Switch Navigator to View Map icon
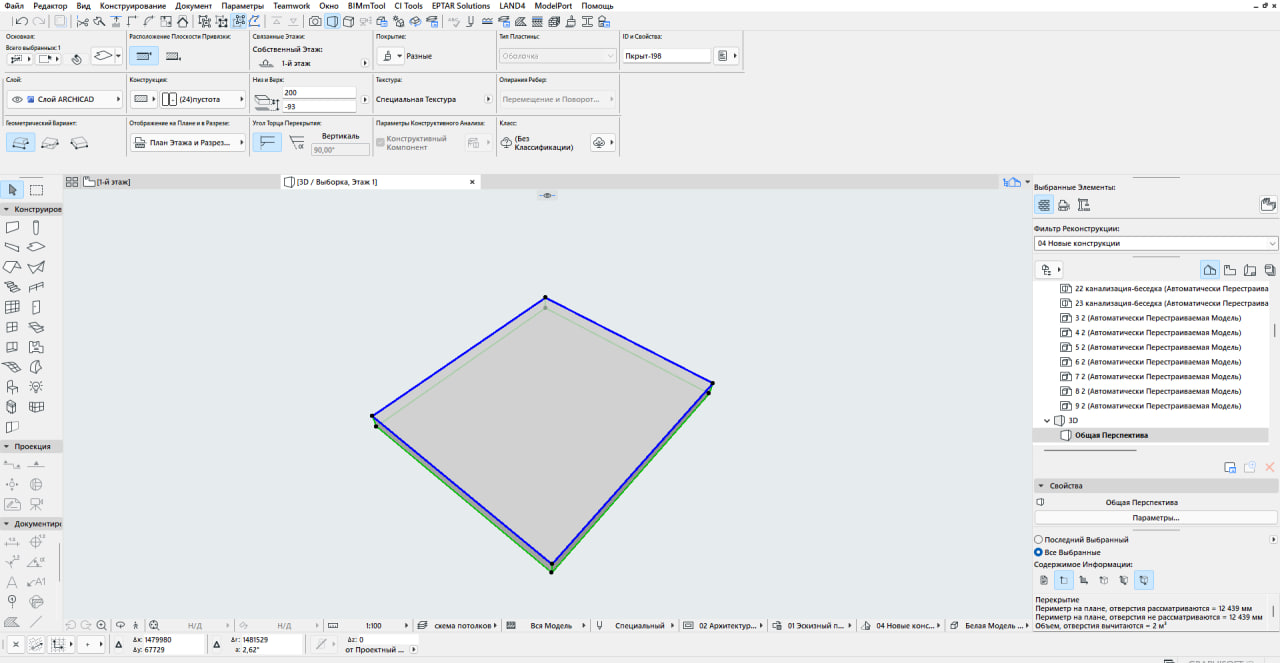 [x=1230, y=270]
